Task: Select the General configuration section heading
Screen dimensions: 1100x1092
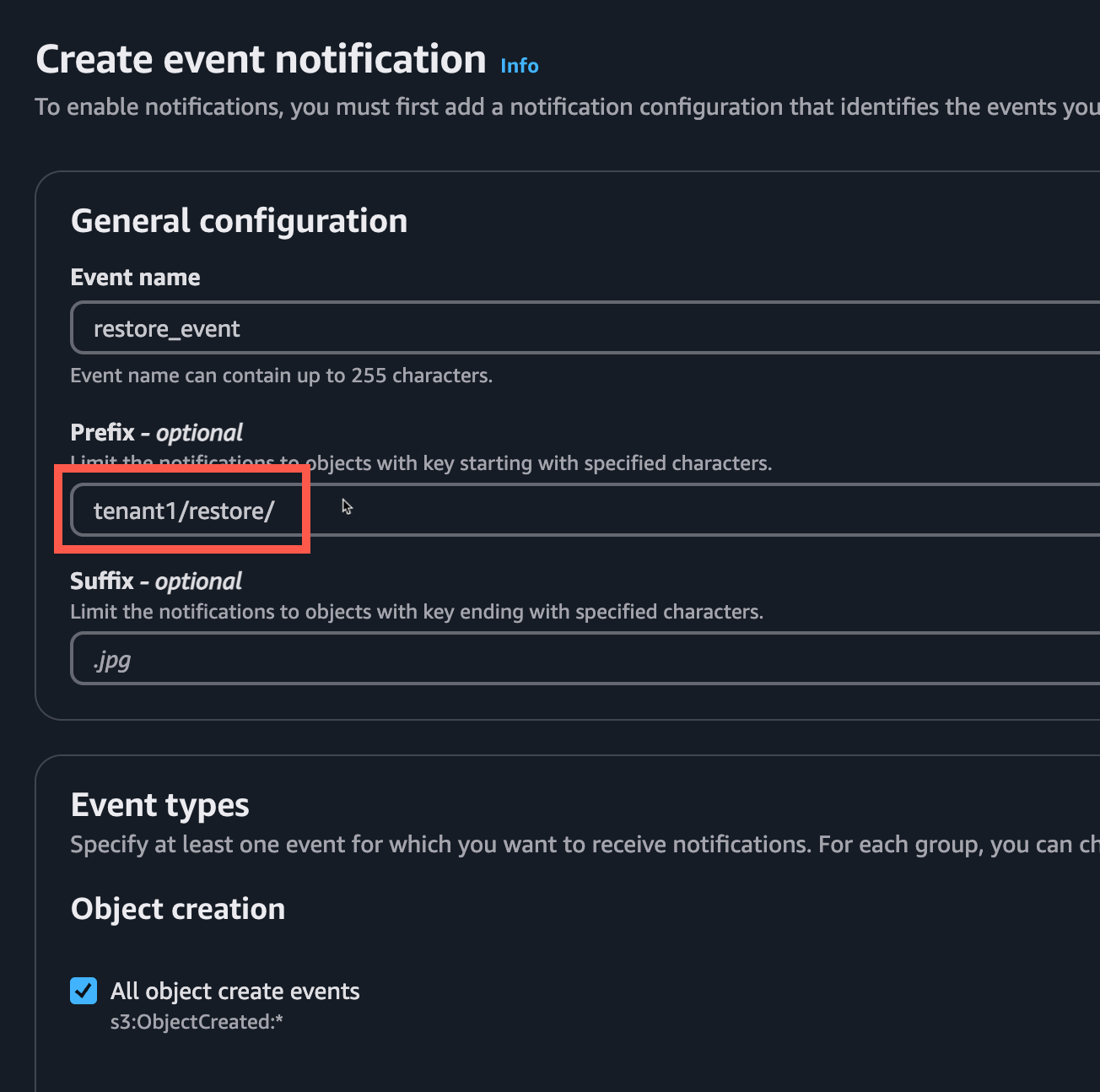Action: (239, 221)
